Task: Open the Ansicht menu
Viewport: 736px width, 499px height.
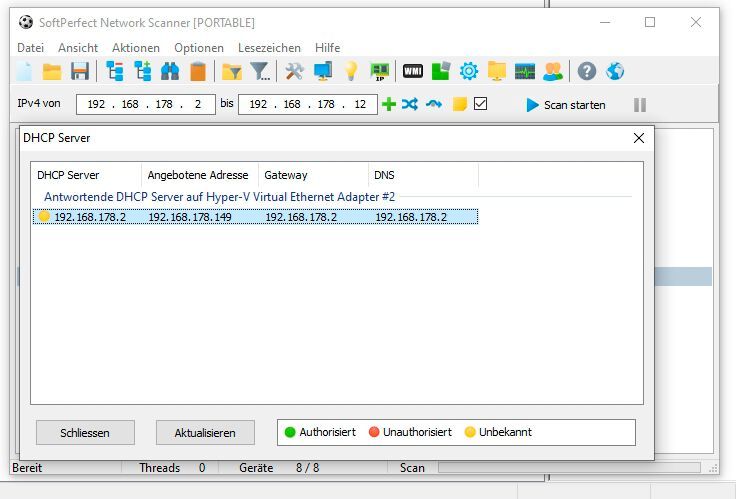Action: point(78,48)
